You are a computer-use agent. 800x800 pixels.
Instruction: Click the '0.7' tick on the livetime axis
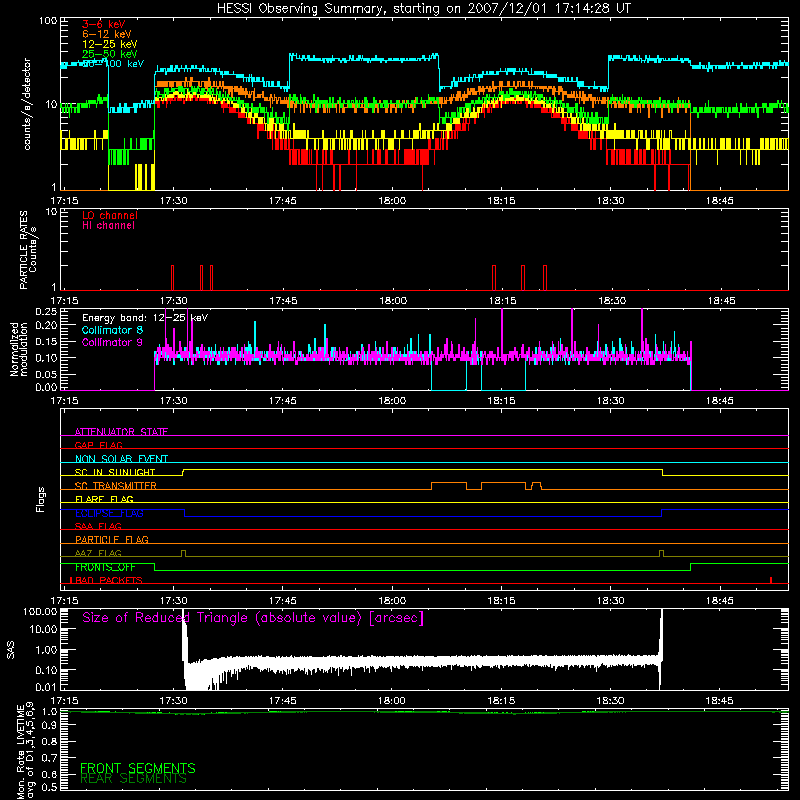49,758
